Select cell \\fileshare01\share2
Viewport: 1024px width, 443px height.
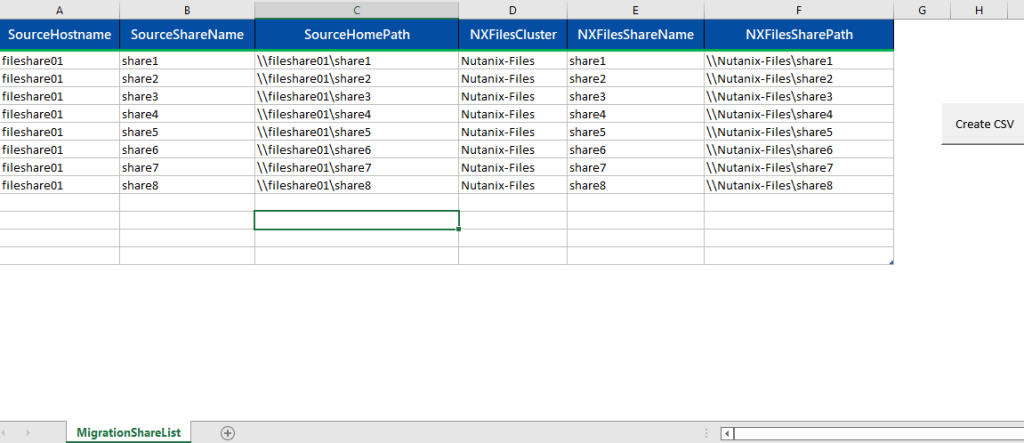pyautogui.click(x=357, y=78)
